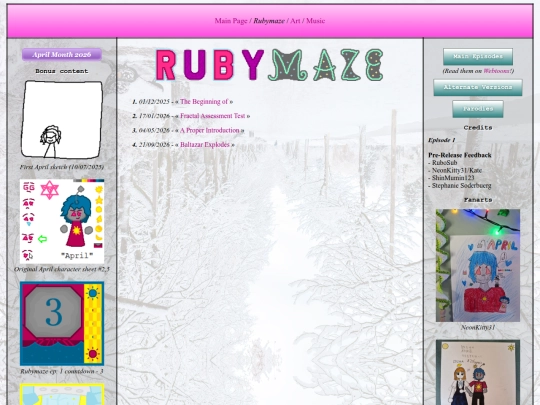Select Rubymaze in the top navigation

click(269, 21)
